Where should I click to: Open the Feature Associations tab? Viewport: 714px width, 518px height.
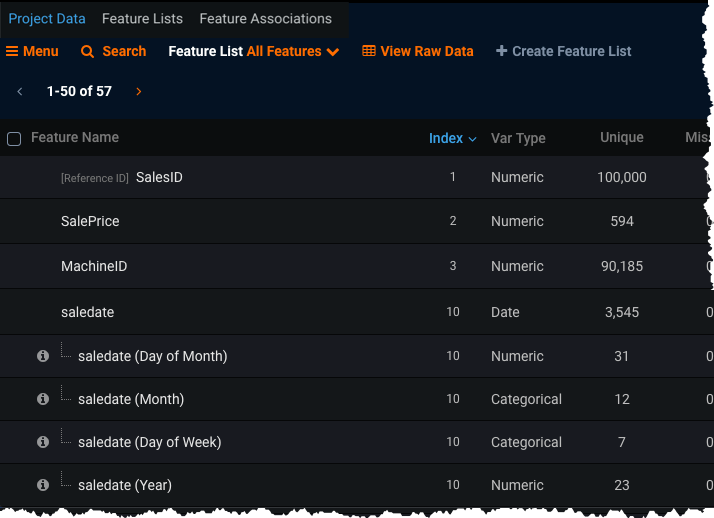pyautogui.click(x=265, y=19)
